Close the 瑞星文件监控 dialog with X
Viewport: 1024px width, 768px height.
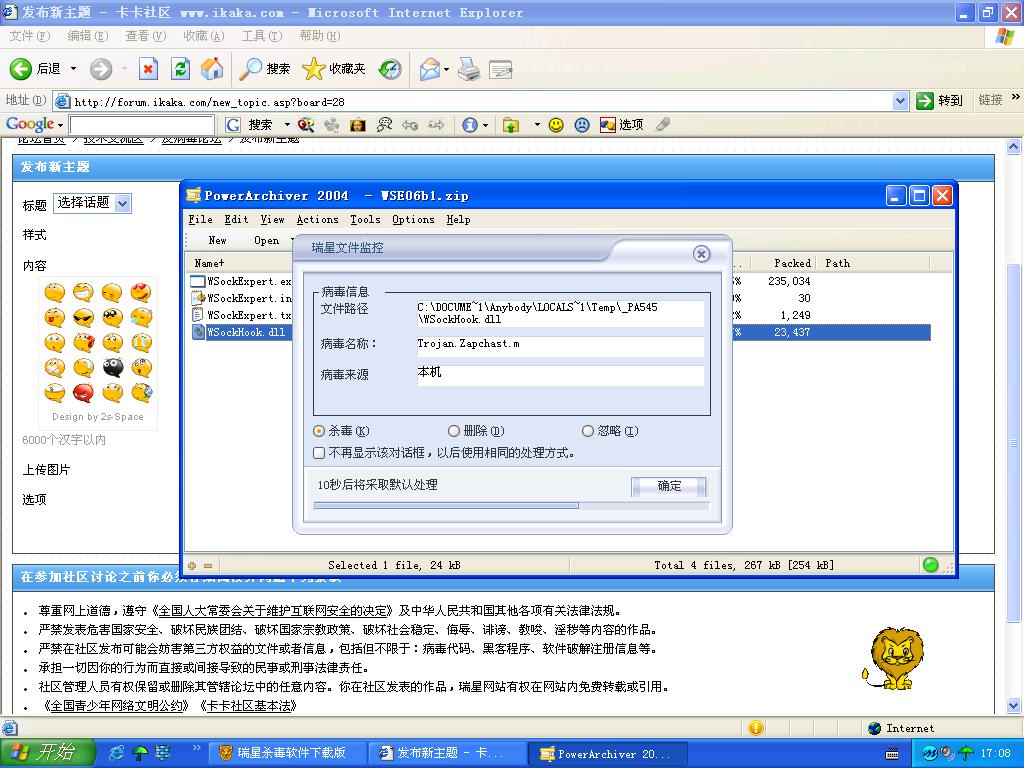[701, 254]
